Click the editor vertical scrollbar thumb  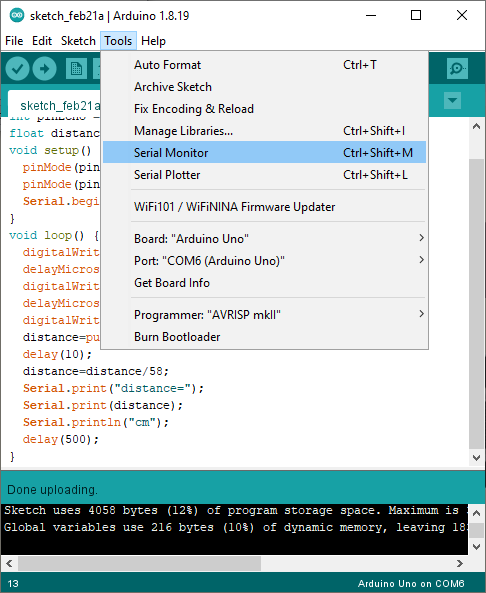pyautogui.click(x=477, y=304)
